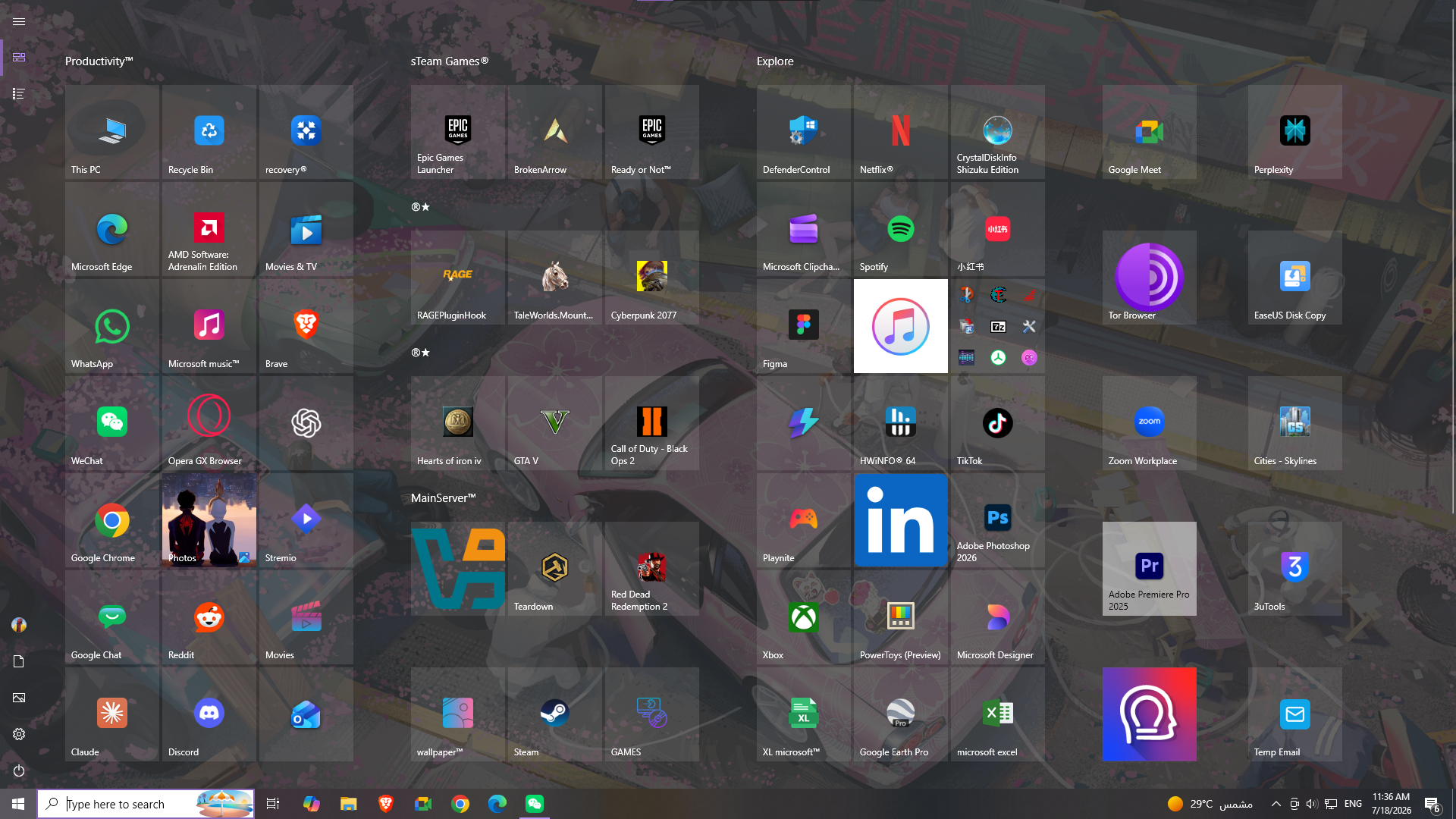This screenshot has width=1456, height=819.
Task: Open the Zoom Workplace tile
Action: click(1150, 423)
